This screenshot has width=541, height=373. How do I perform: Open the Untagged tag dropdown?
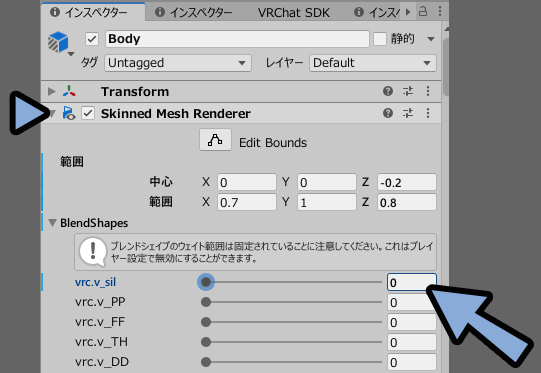click(x=178, y=63)
